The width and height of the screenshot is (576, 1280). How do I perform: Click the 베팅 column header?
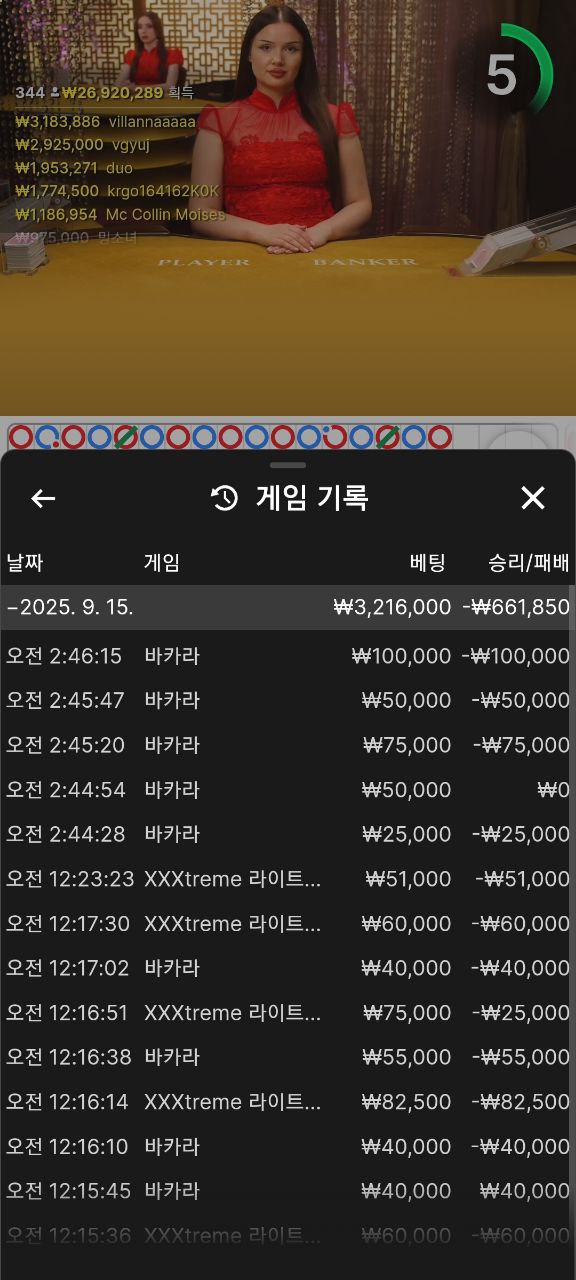(x=428, y=562)
